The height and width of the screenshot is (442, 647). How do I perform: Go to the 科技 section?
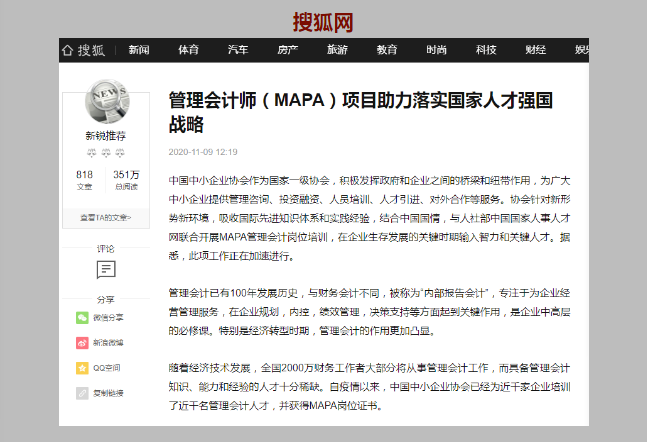point(486,50)
